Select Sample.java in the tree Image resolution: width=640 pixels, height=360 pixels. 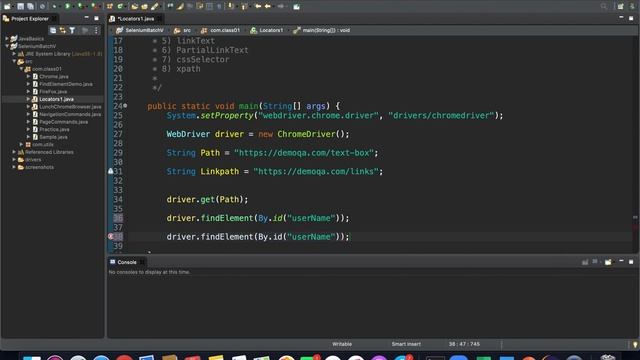click(x=53, y=137)
